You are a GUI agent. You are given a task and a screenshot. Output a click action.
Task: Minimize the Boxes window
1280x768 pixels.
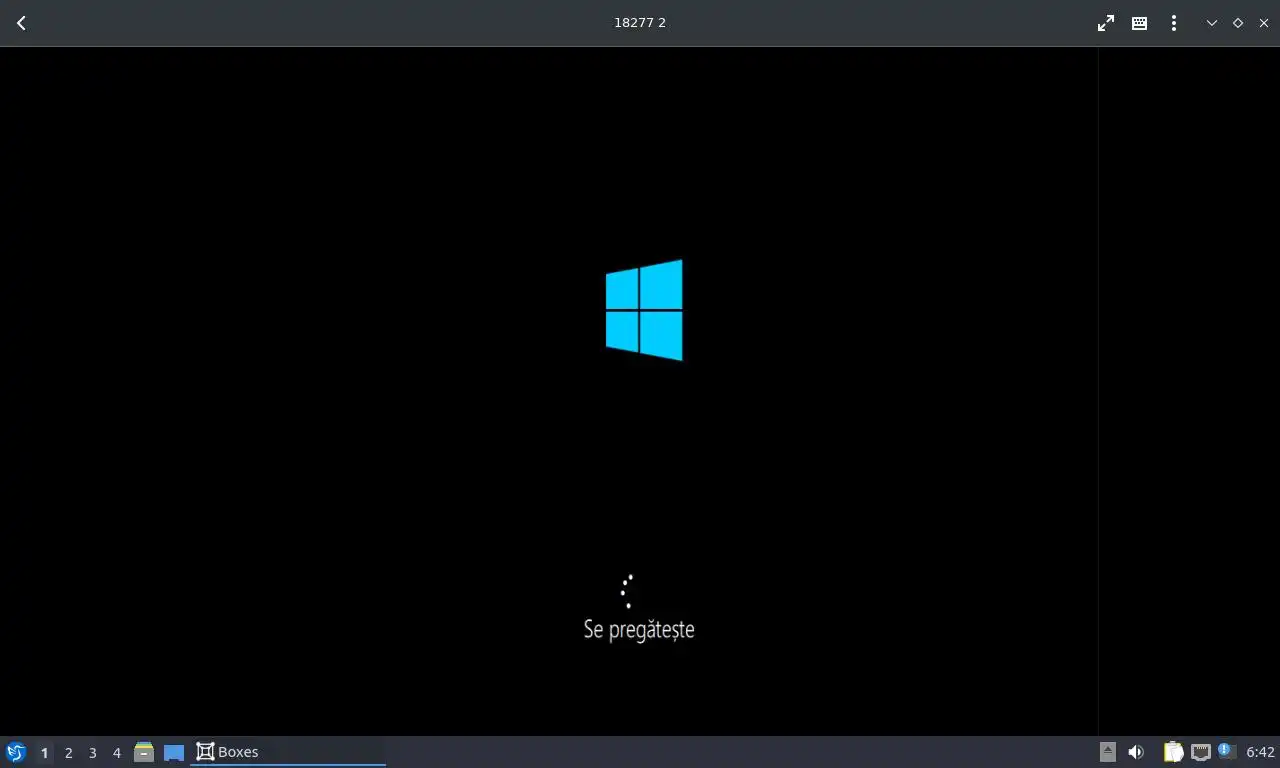(x=1212, y=23)
